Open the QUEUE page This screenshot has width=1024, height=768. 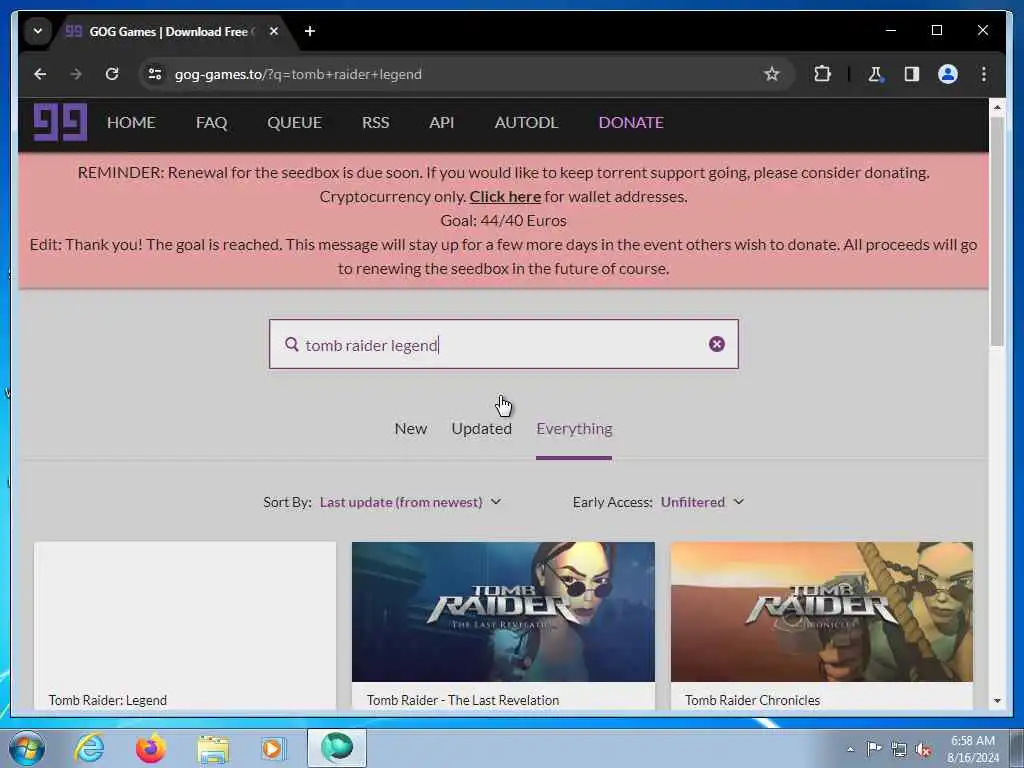pos(295,123)
